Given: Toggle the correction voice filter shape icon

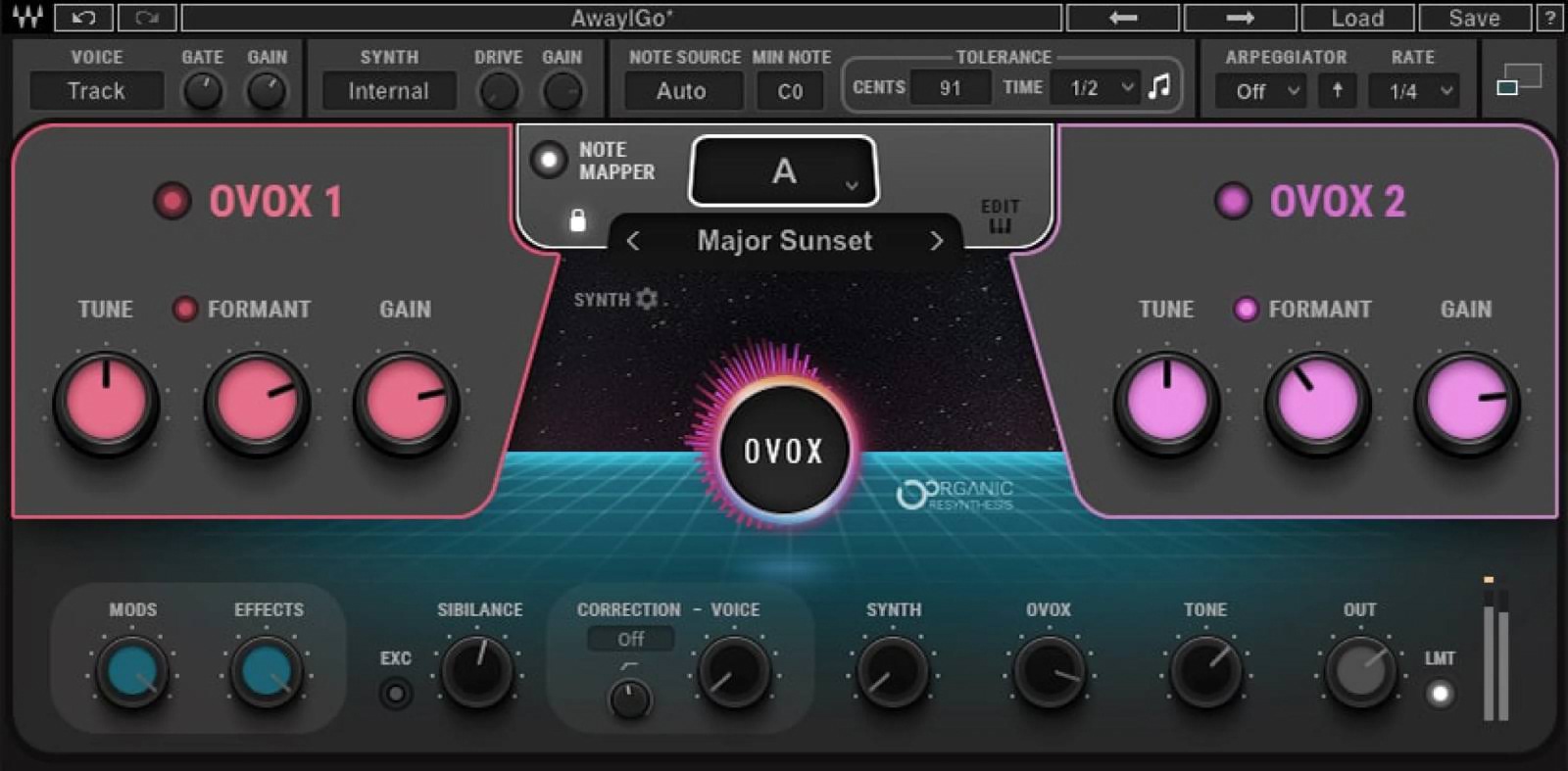Looking at the screenshot, I should tap(629, 666).
